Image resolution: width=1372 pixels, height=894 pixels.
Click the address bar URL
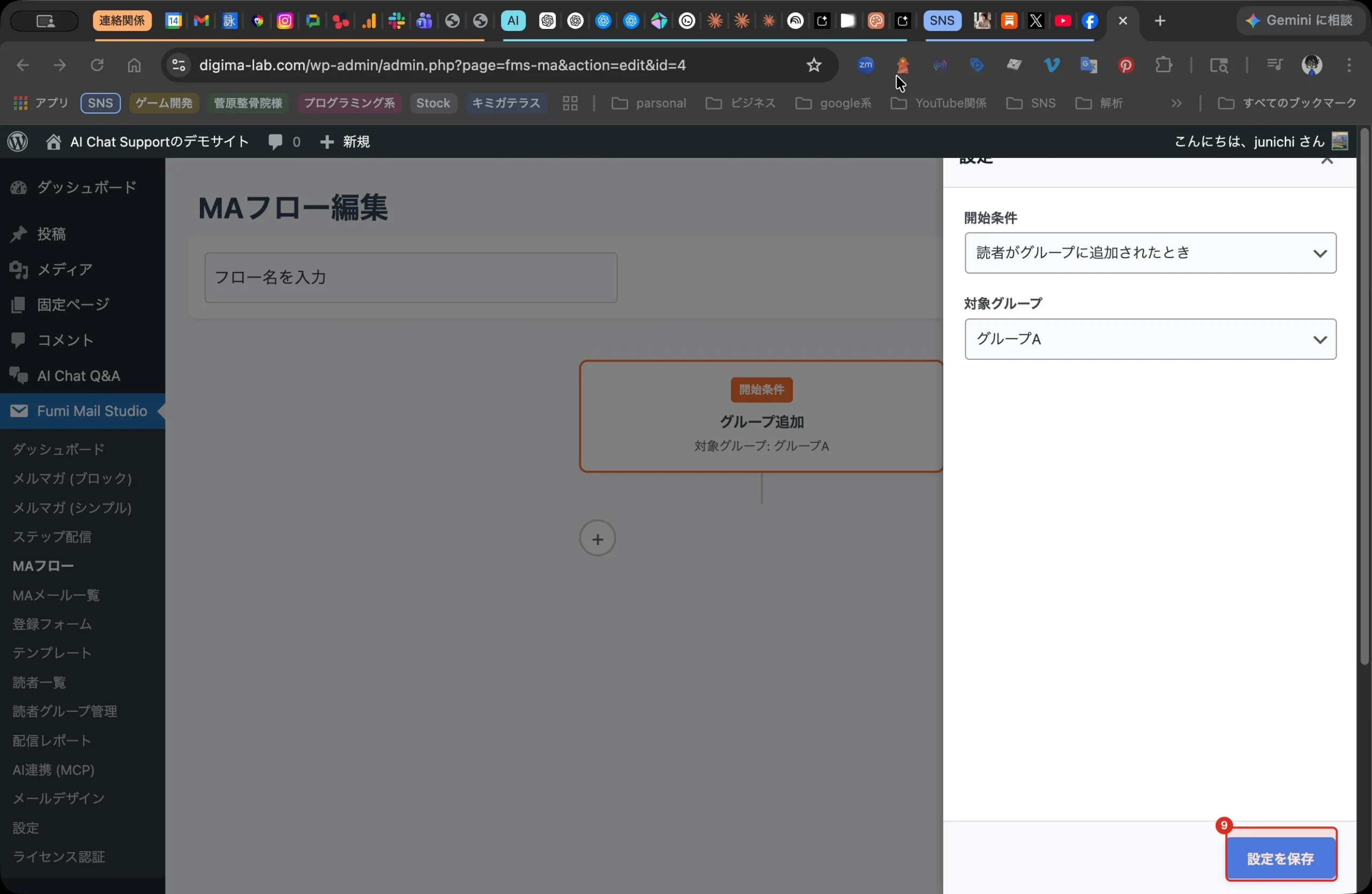click(442, 65)
